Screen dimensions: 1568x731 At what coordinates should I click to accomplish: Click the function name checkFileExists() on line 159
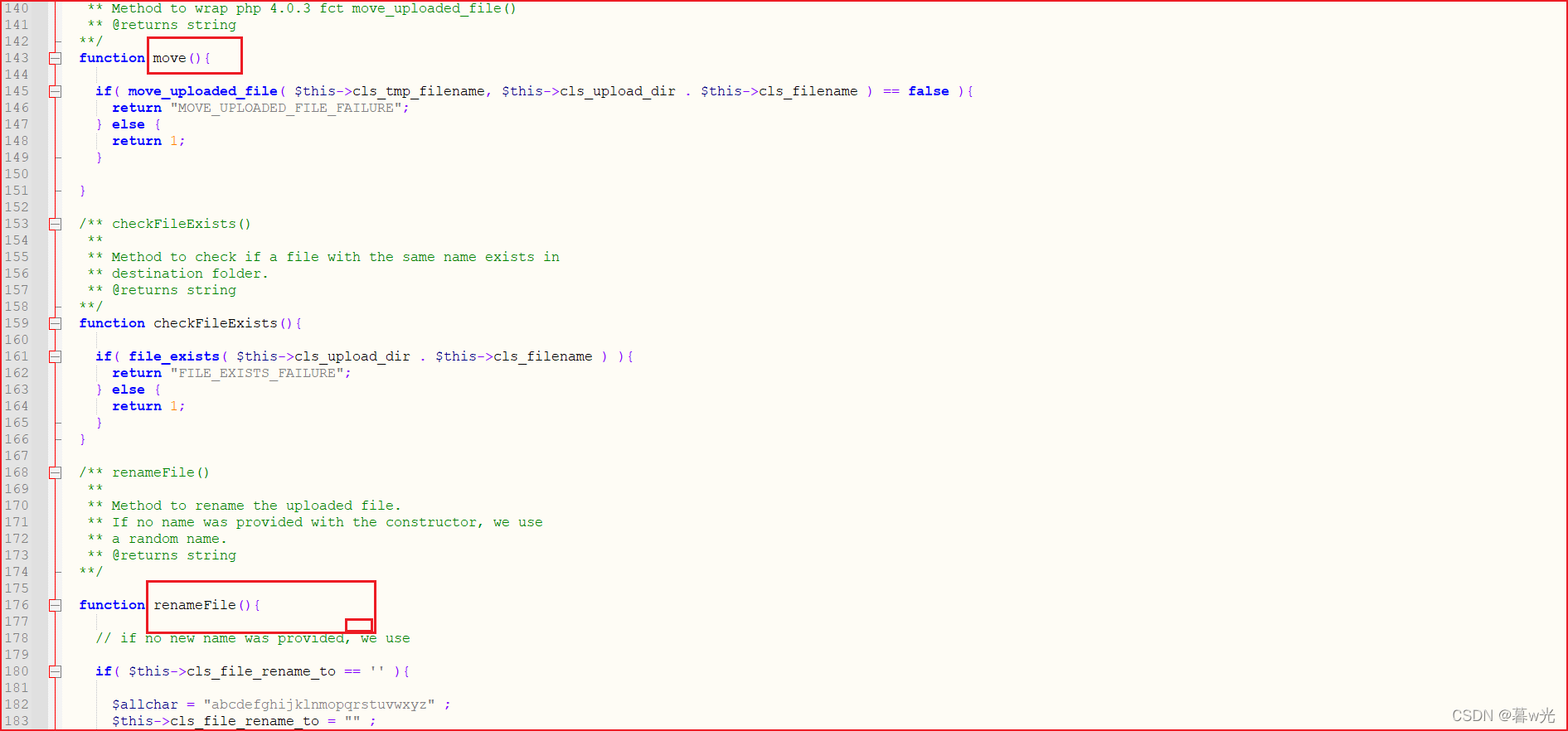click(x=223, y=323)
